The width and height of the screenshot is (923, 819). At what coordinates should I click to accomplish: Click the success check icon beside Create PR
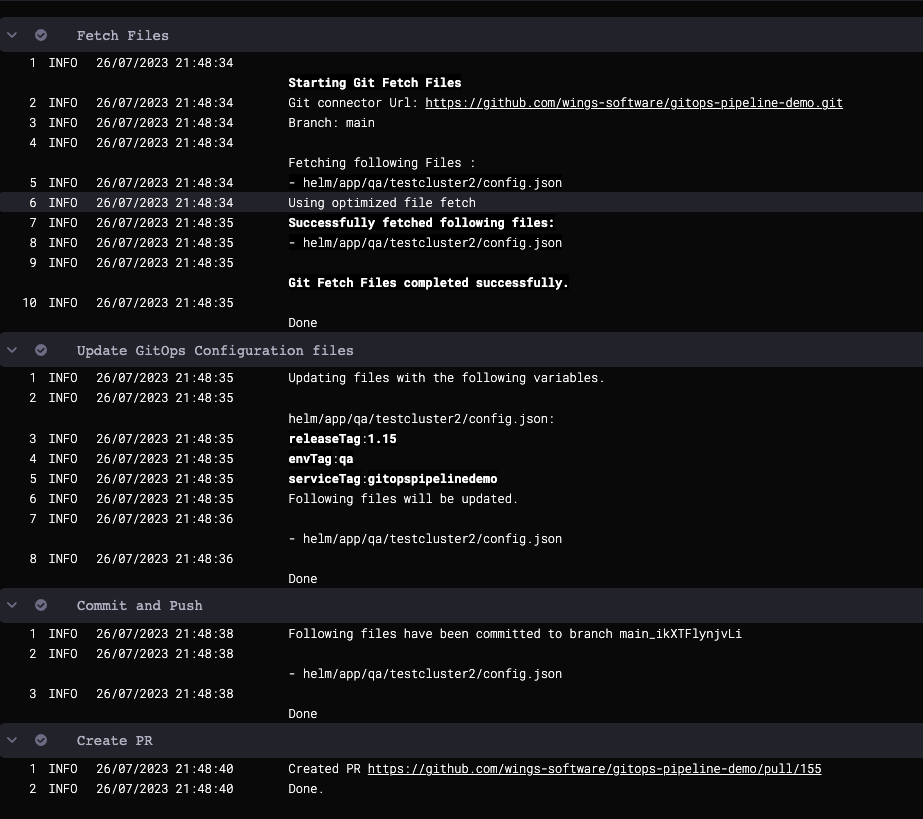[x=41, y=740]
